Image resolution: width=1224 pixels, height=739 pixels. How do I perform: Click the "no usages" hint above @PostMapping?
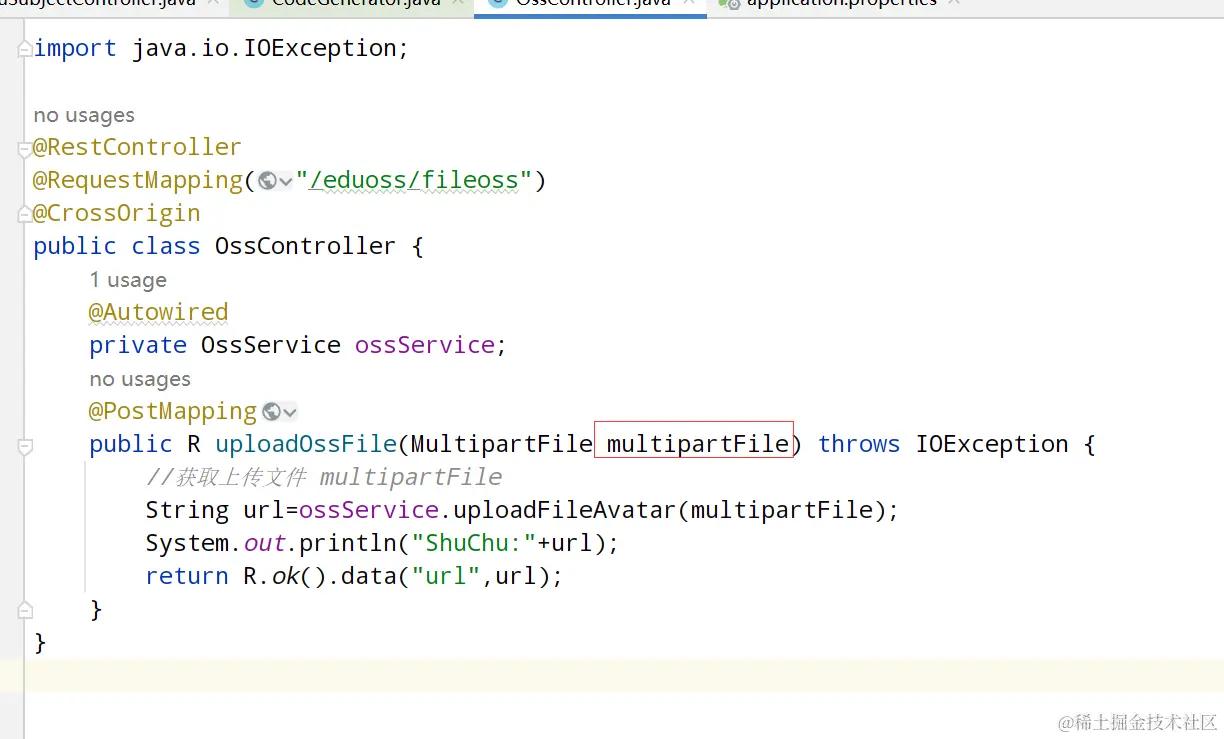pos(140,379)
